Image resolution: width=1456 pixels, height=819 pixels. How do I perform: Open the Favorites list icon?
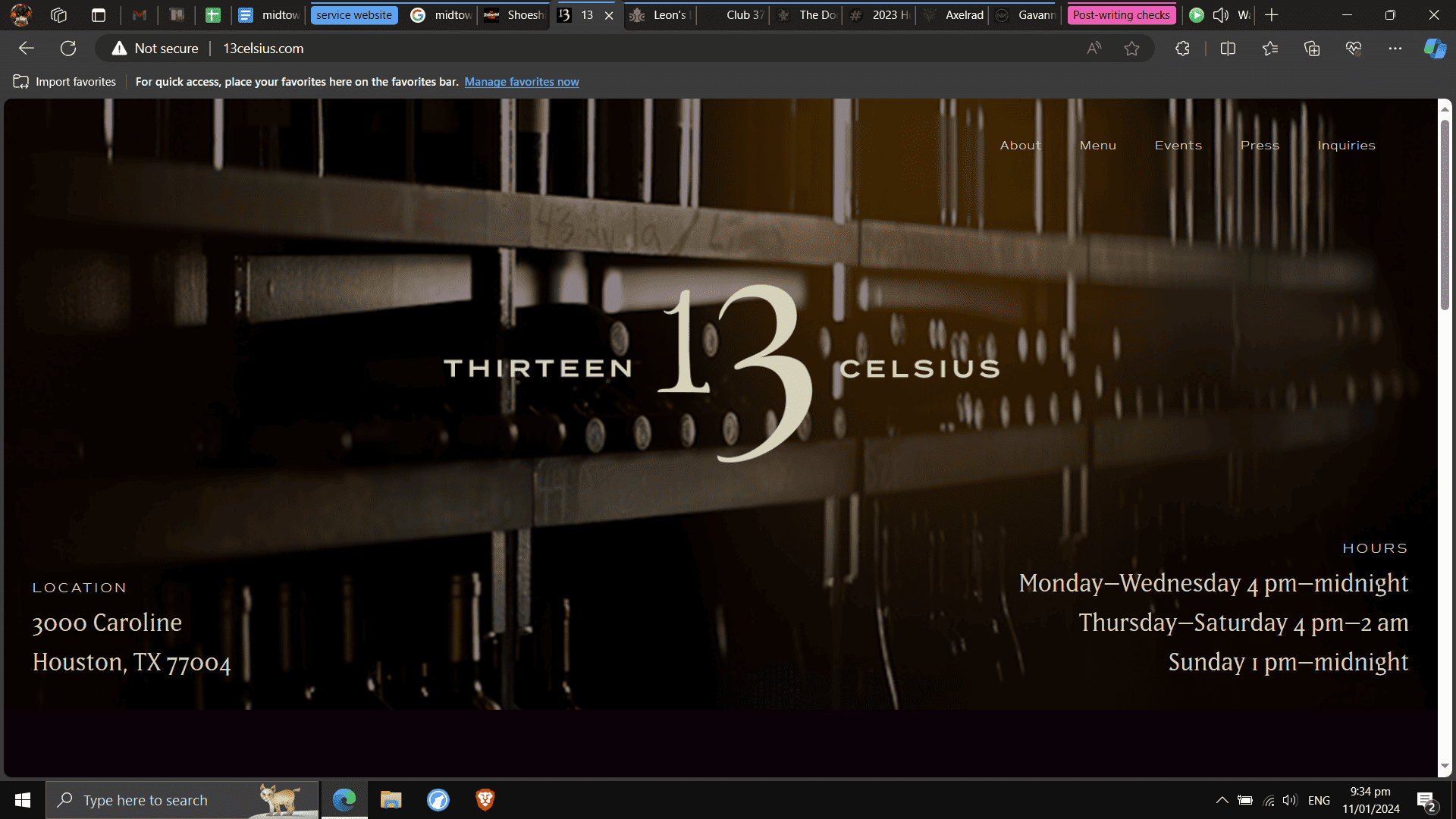[1270, 49]
